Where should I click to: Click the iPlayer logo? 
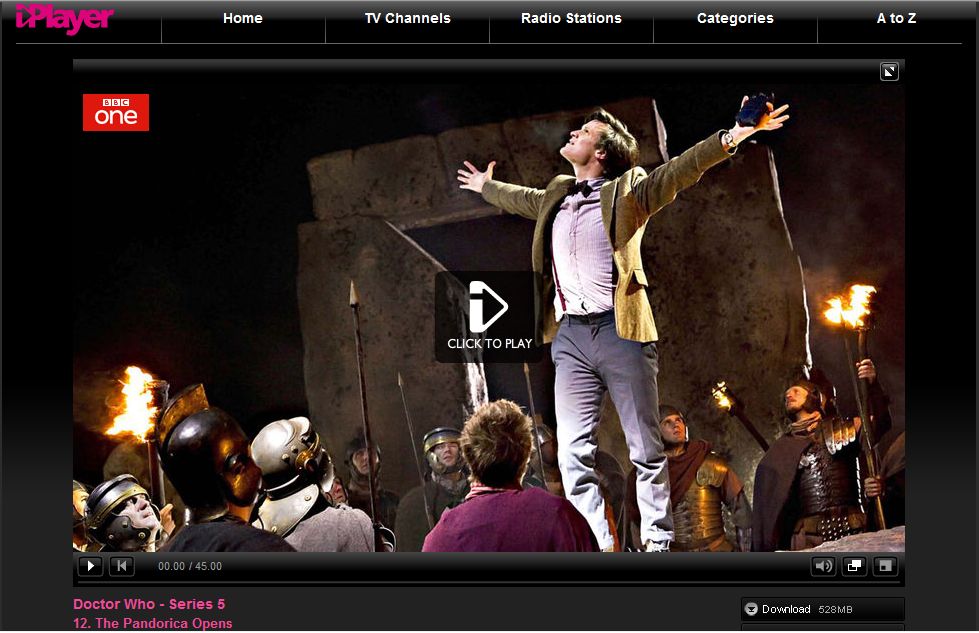click(x=64, y=18)
